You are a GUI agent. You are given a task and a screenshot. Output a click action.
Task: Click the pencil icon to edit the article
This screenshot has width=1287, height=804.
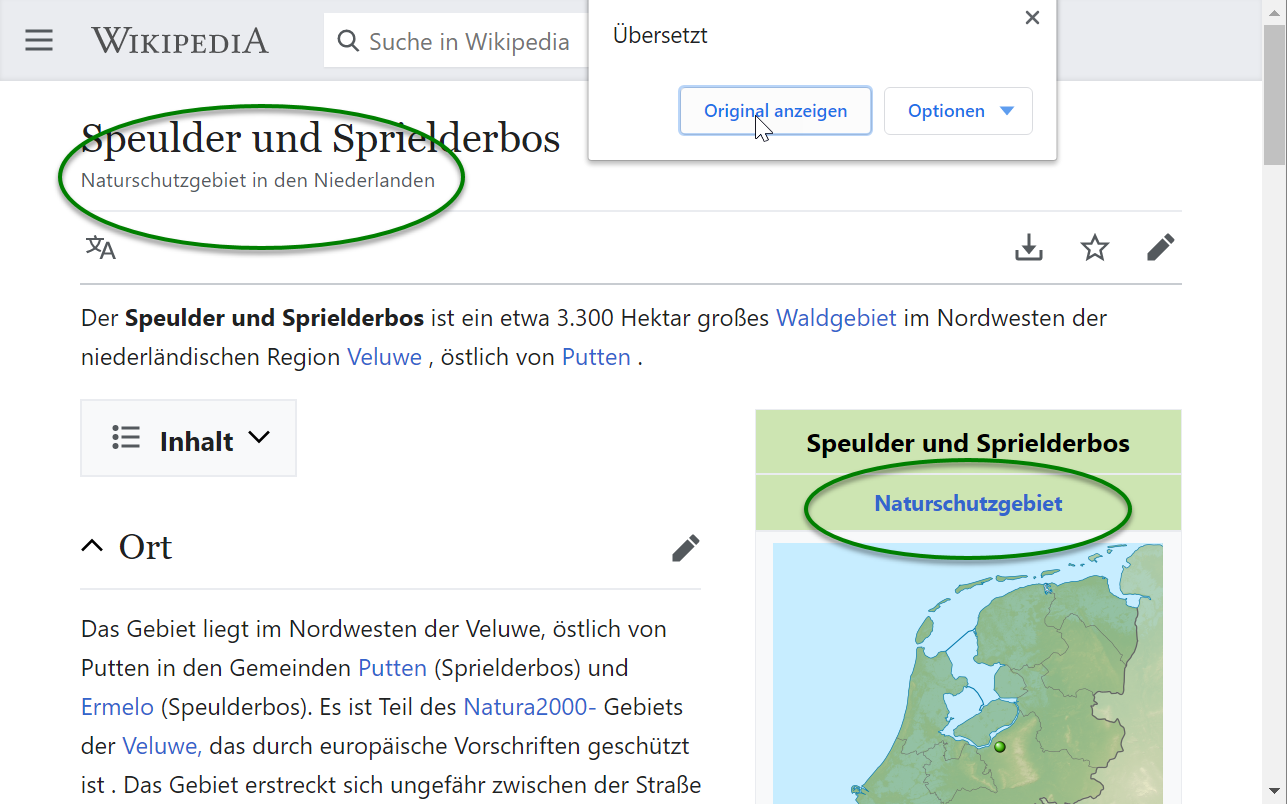(1160, 247)
